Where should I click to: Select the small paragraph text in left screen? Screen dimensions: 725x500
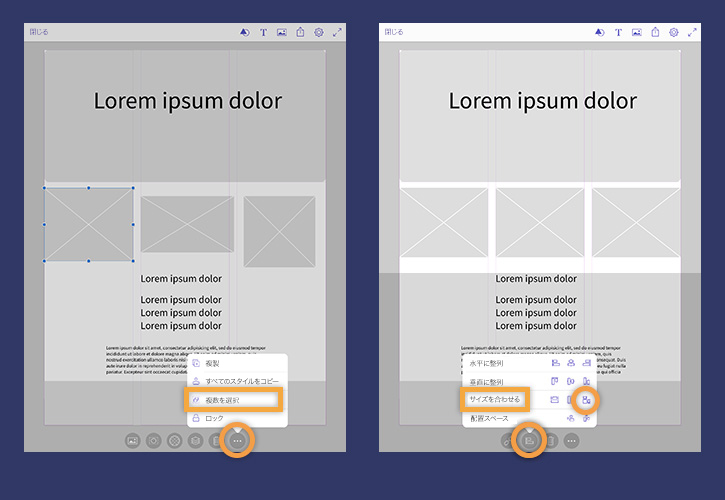click(x=186, y=360)
